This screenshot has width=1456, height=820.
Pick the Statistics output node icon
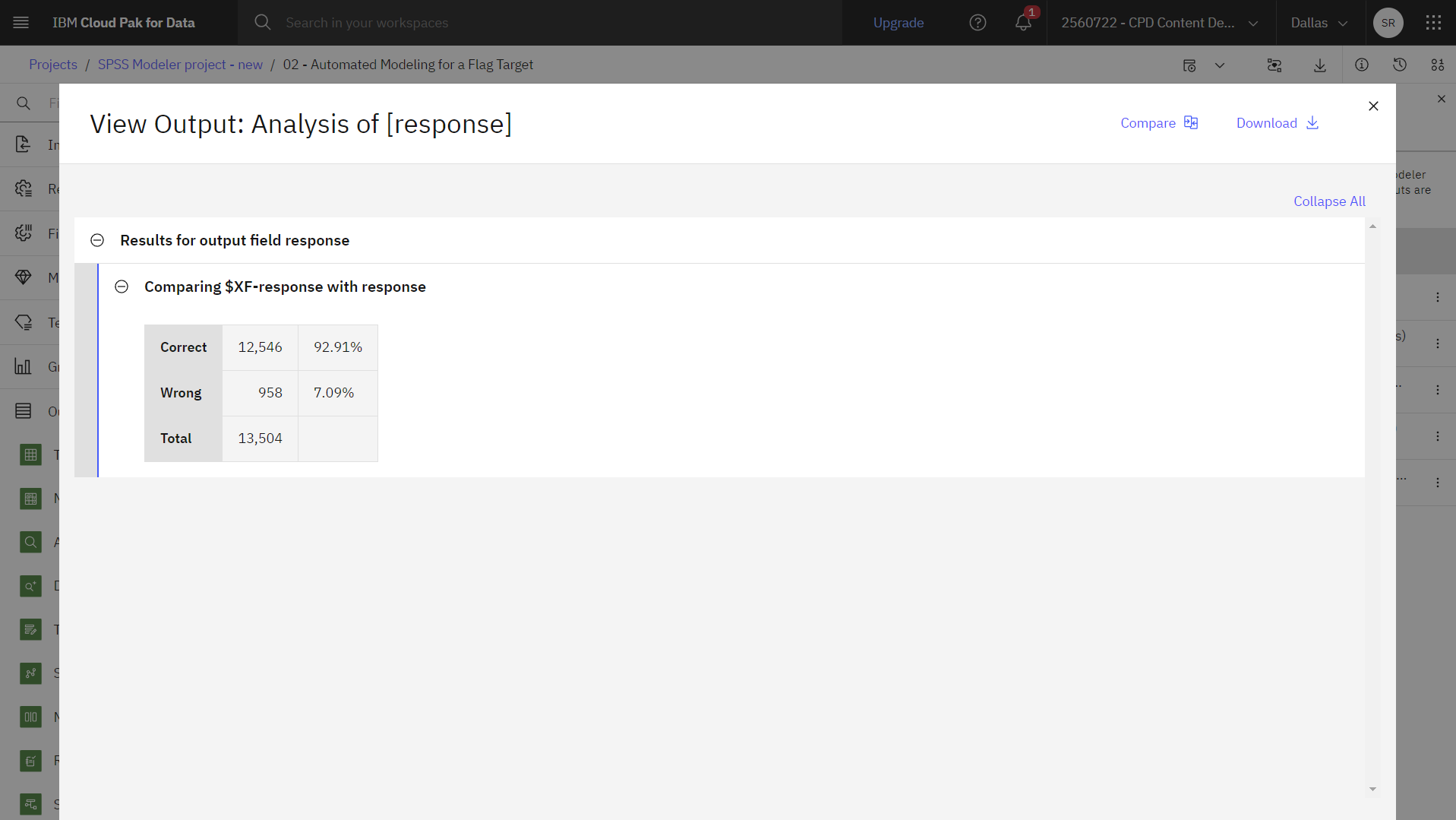[30, 673]
